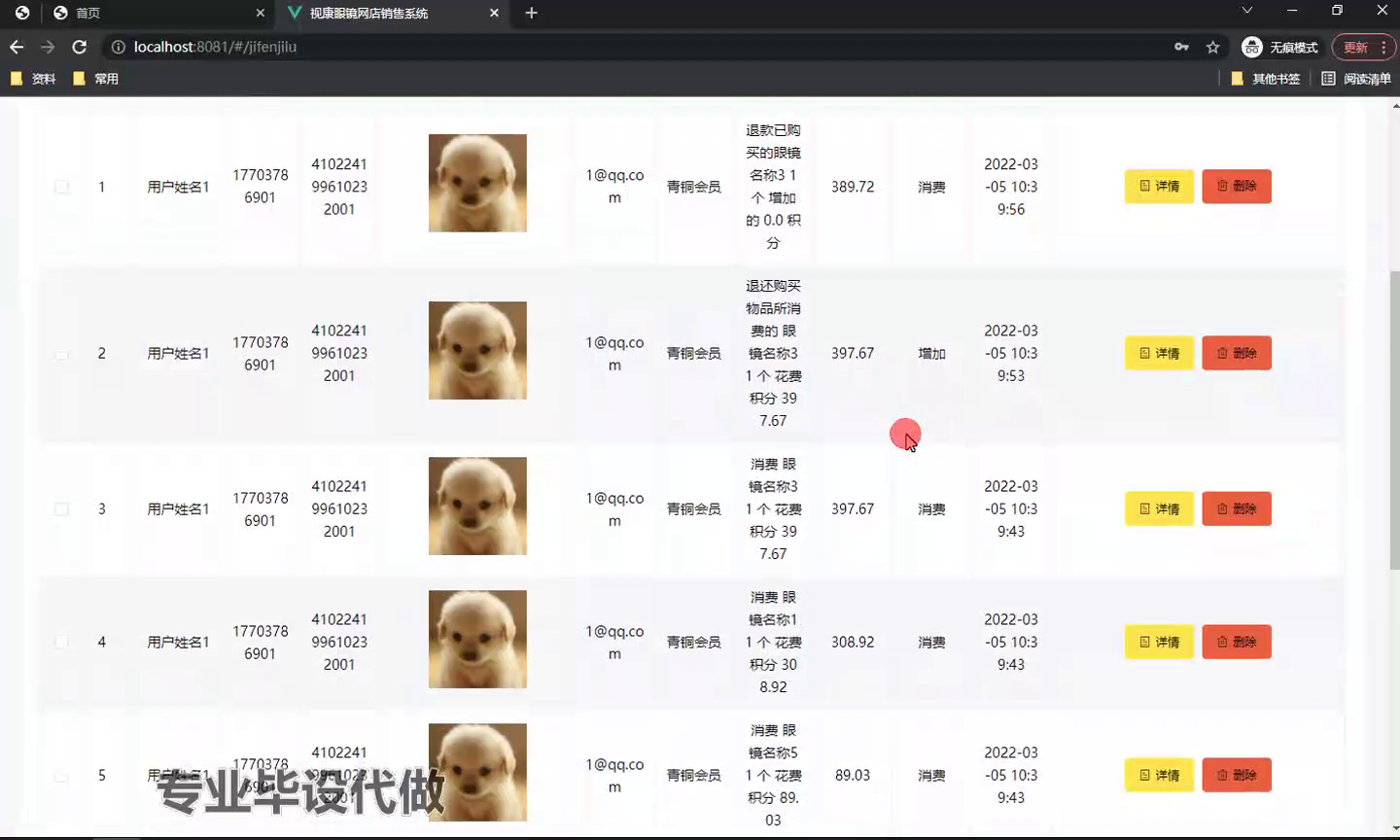Screen dimensions: 1400x840
Task: Tick the checkbox for row 2
Action: 61,354
